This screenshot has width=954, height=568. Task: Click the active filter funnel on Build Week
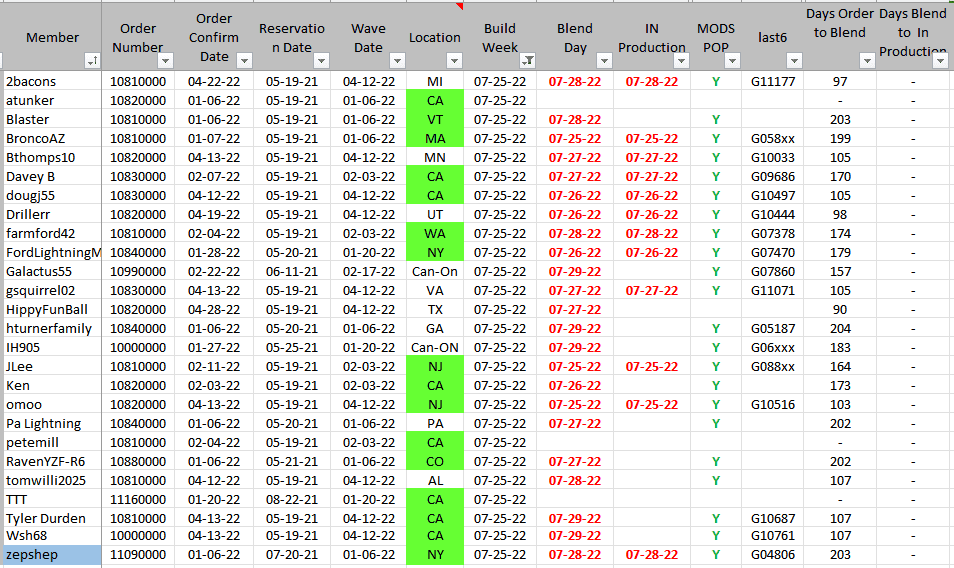click(x=527, y=61)
